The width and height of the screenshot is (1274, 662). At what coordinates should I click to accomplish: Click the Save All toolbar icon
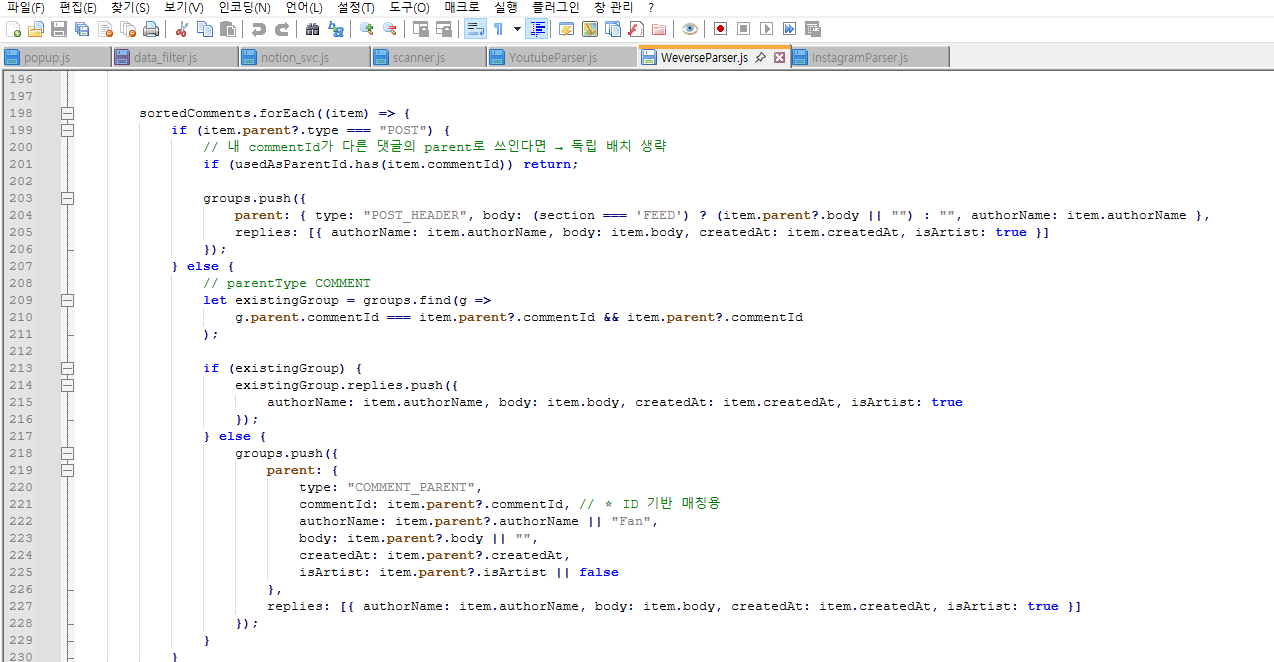(x=82, y=29)
